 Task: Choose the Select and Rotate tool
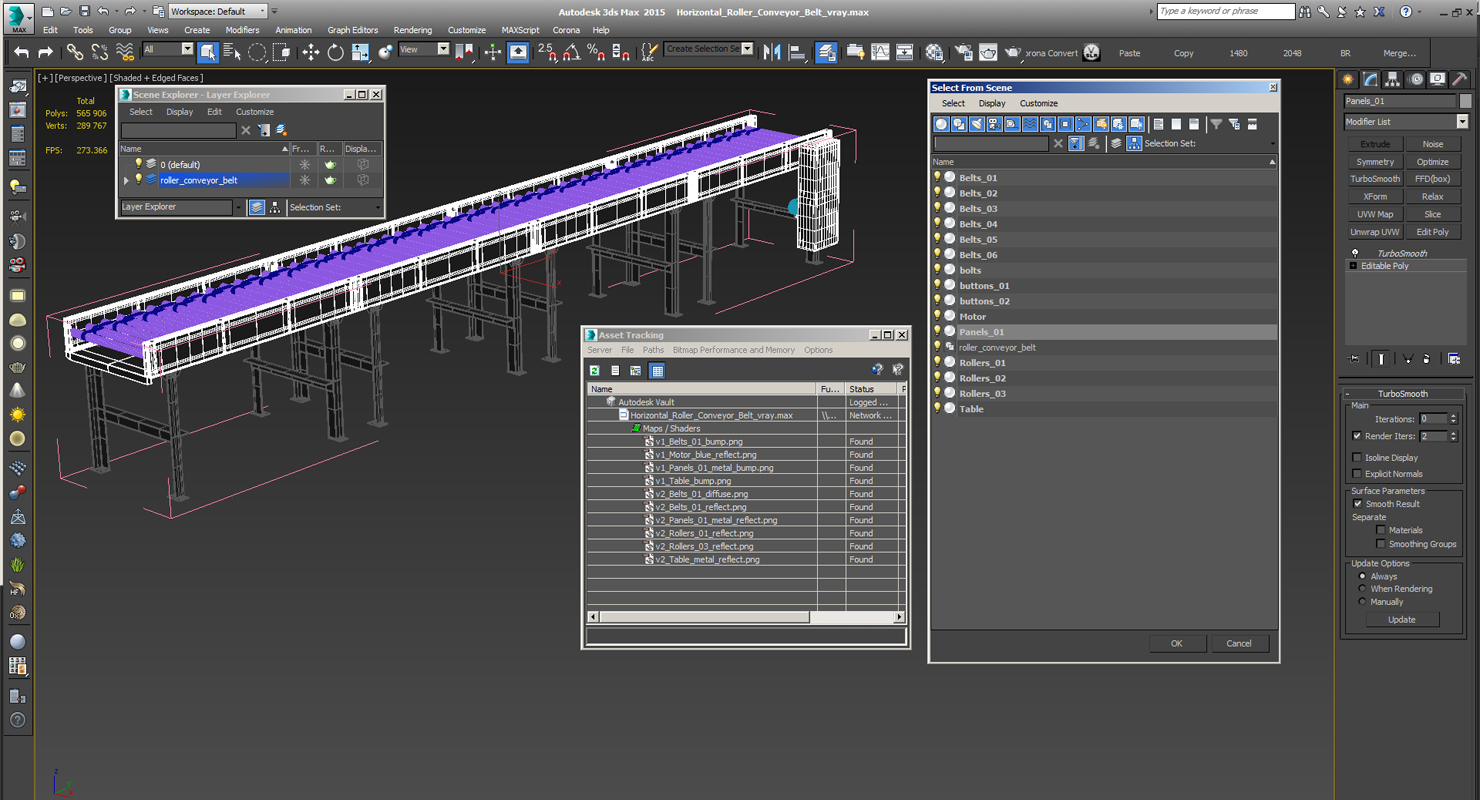click(335, 52)
